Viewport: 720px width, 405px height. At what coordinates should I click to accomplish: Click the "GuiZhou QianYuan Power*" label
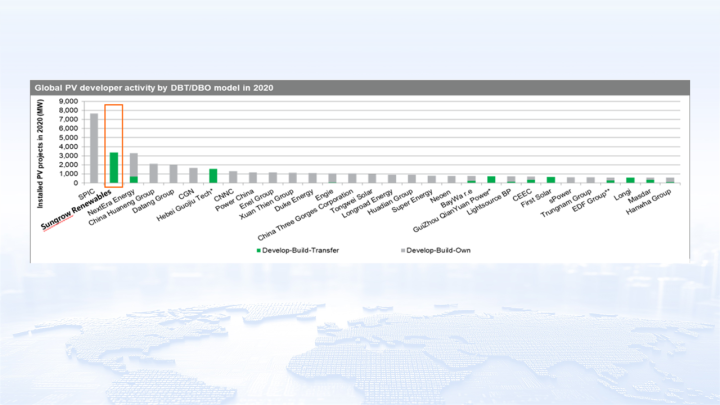tap(452, 210)
